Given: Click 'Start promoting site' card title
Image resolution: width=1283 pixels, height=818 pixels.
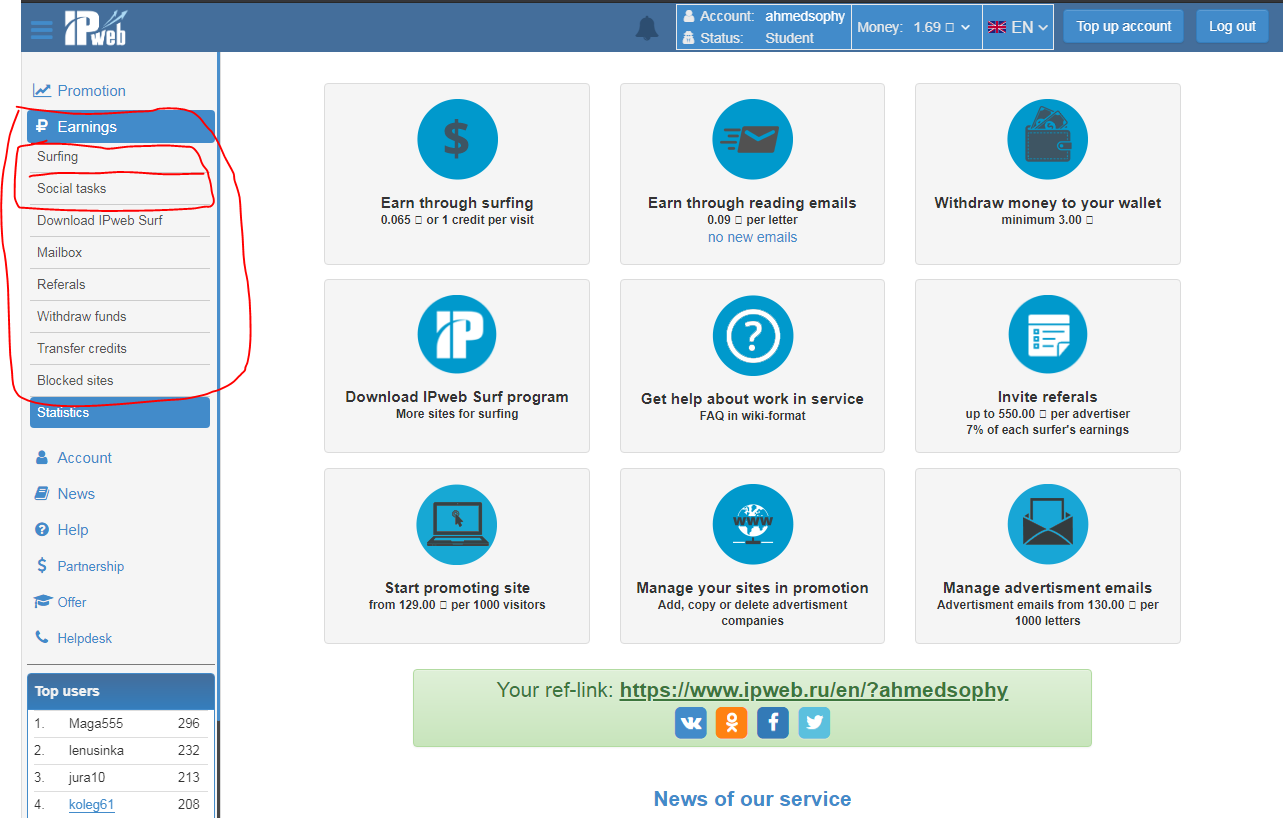Looking at the screenshot, I should [457, 588].
